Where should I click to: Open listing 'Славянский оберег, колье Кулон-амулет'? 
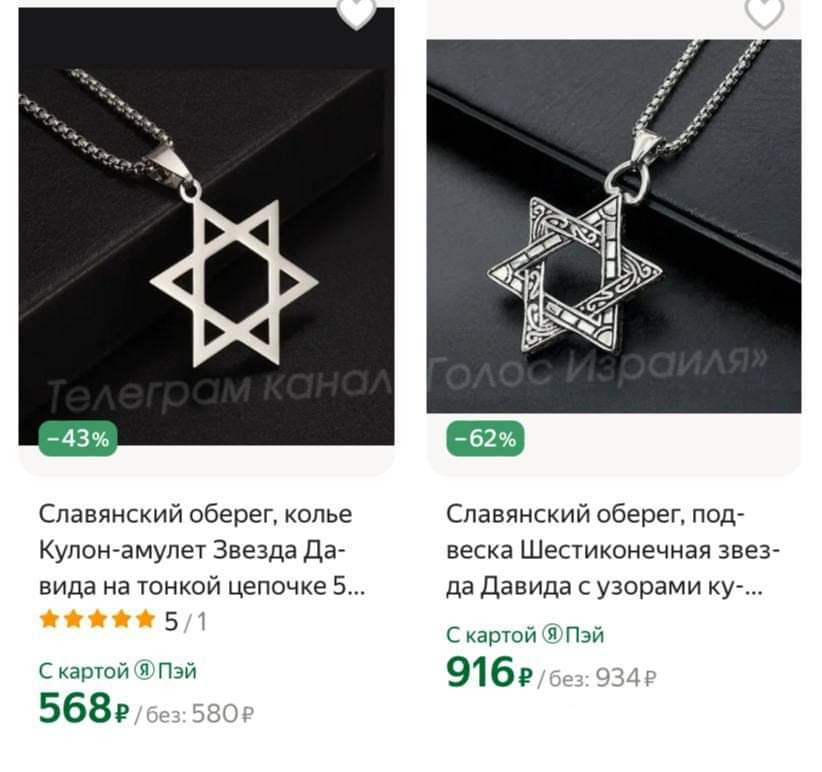coord(202,550)
